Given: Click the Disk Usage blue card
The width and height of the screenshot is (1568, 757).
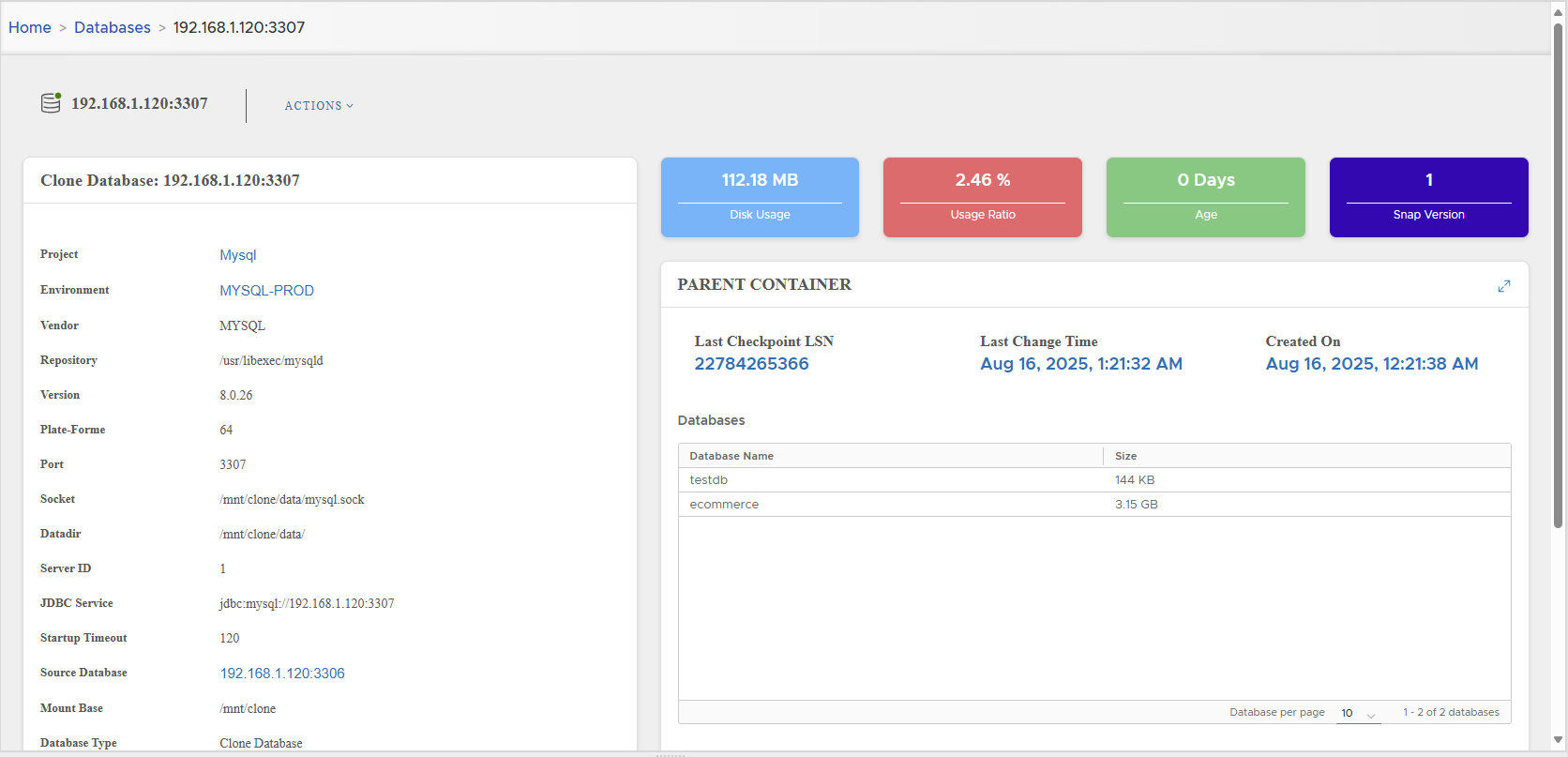Looking at the screenshot, I should click(x=760, y=197).
